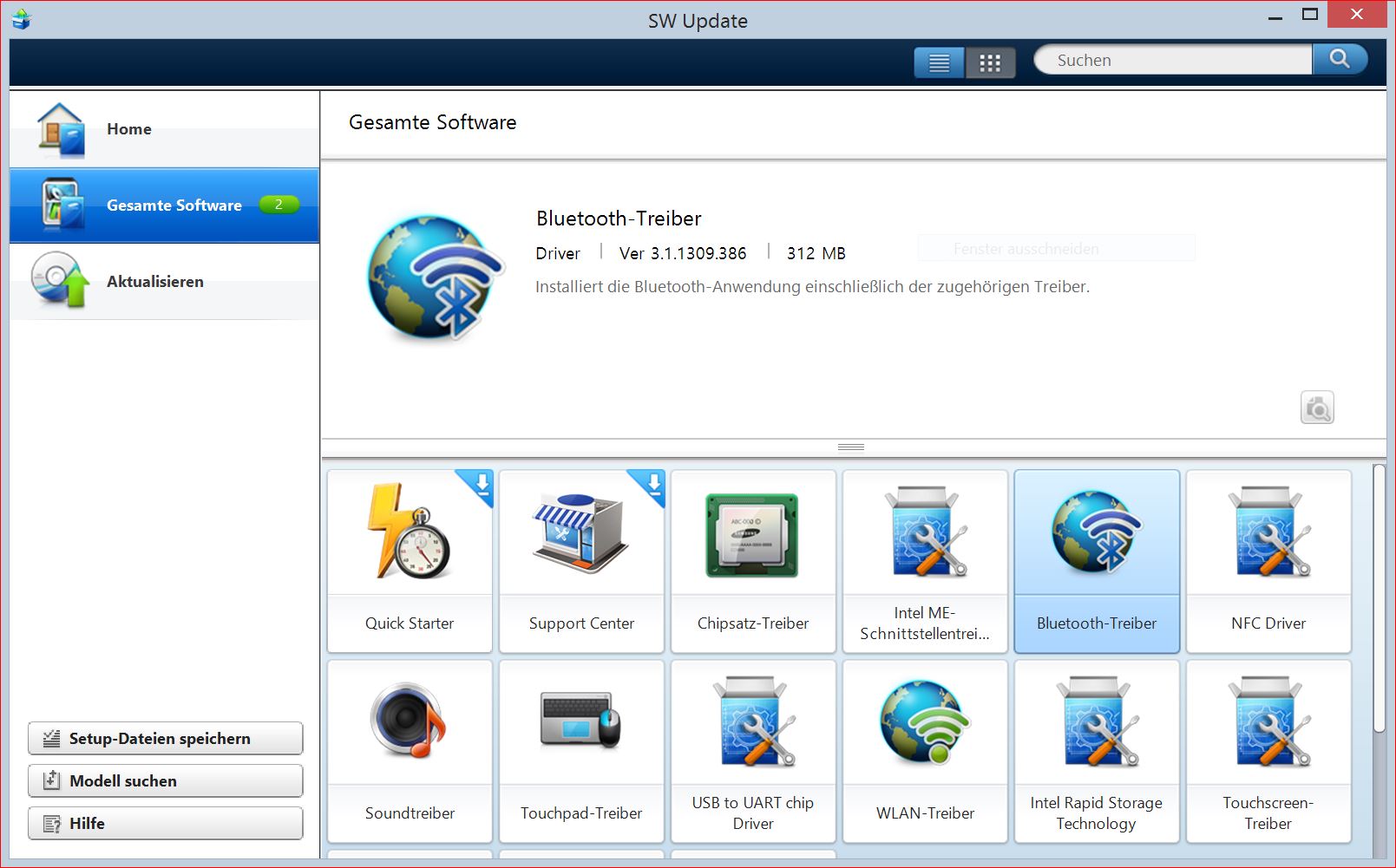Select the Quick Starter tile
The width and height of the screenshot is (1396, 868).
410,561
